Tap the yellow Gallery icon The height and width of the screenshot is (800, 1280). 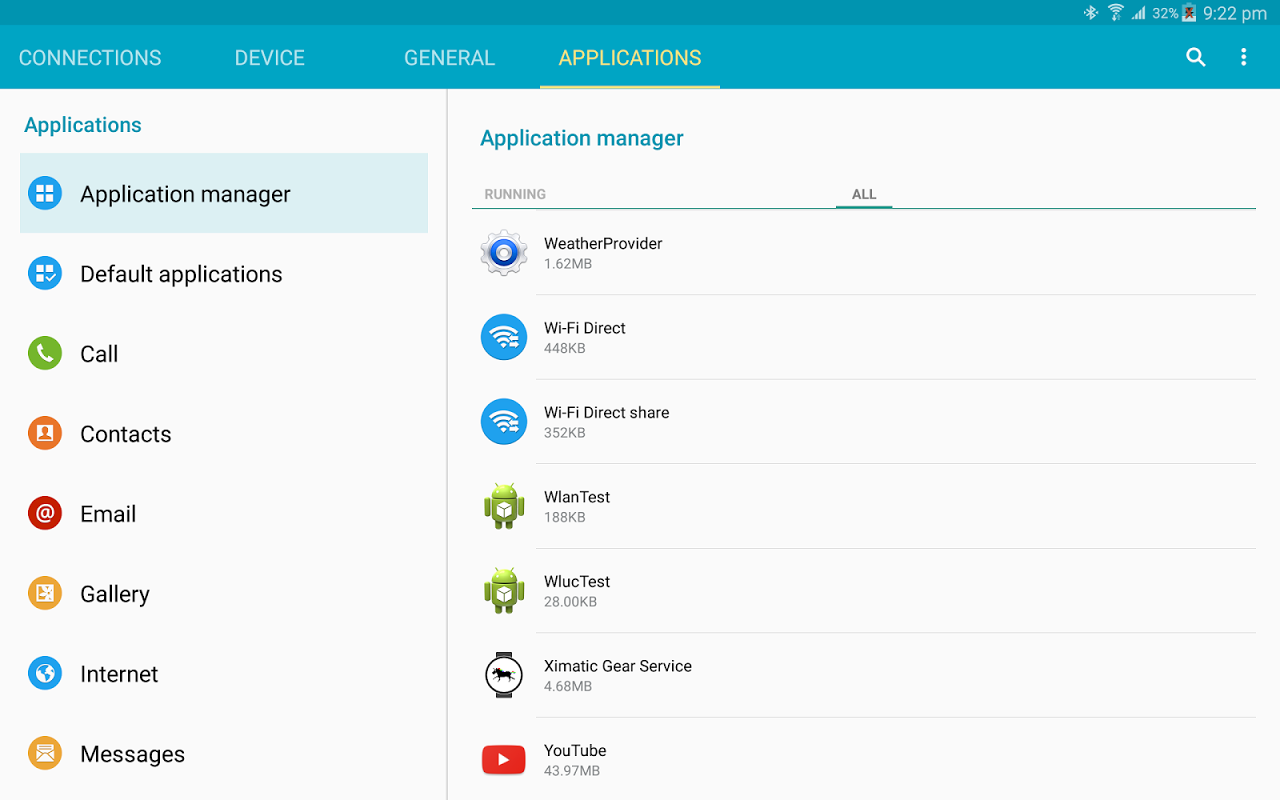point(45,593)
